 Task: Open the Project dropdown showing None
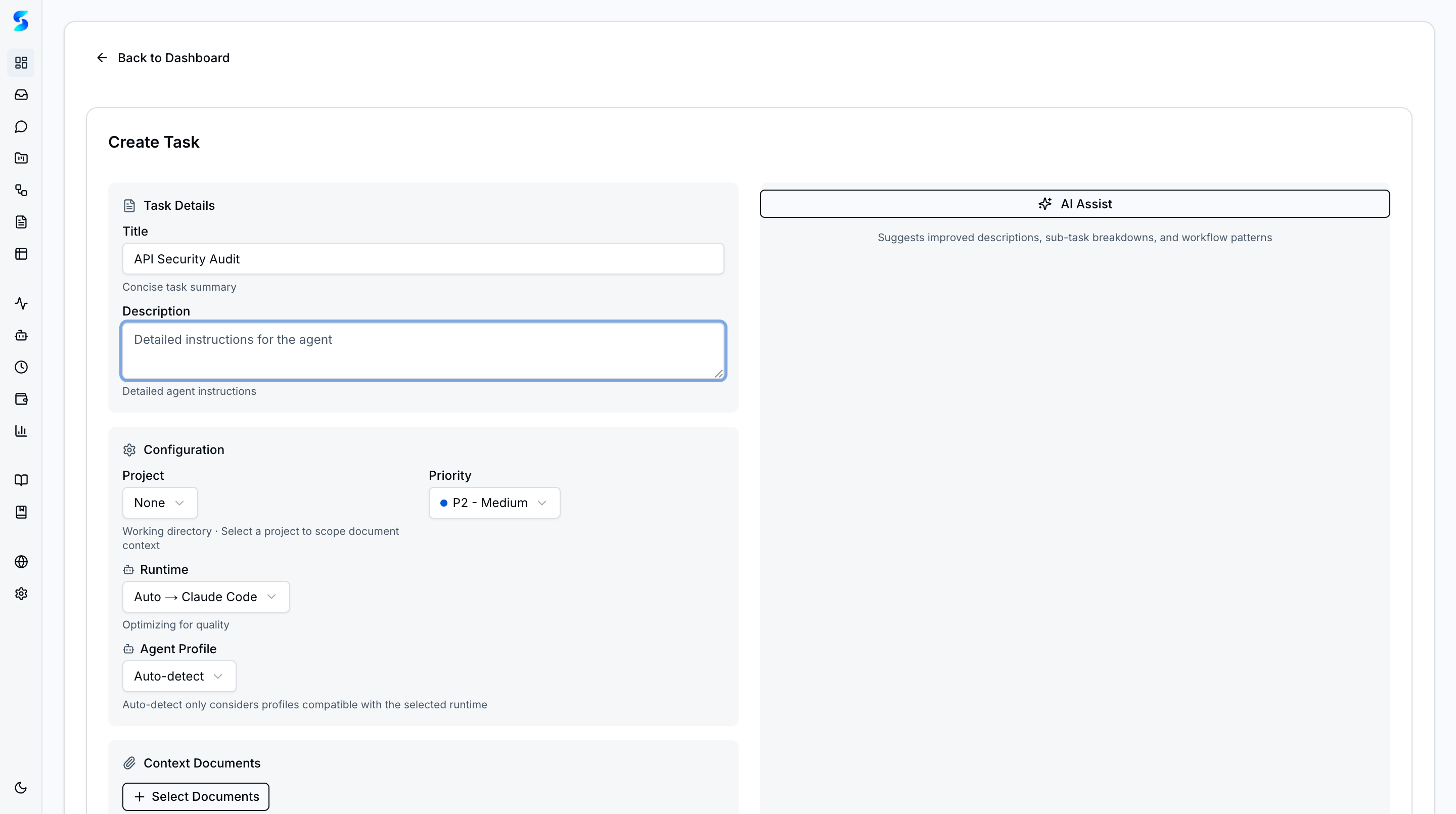[x=159, y=503]
